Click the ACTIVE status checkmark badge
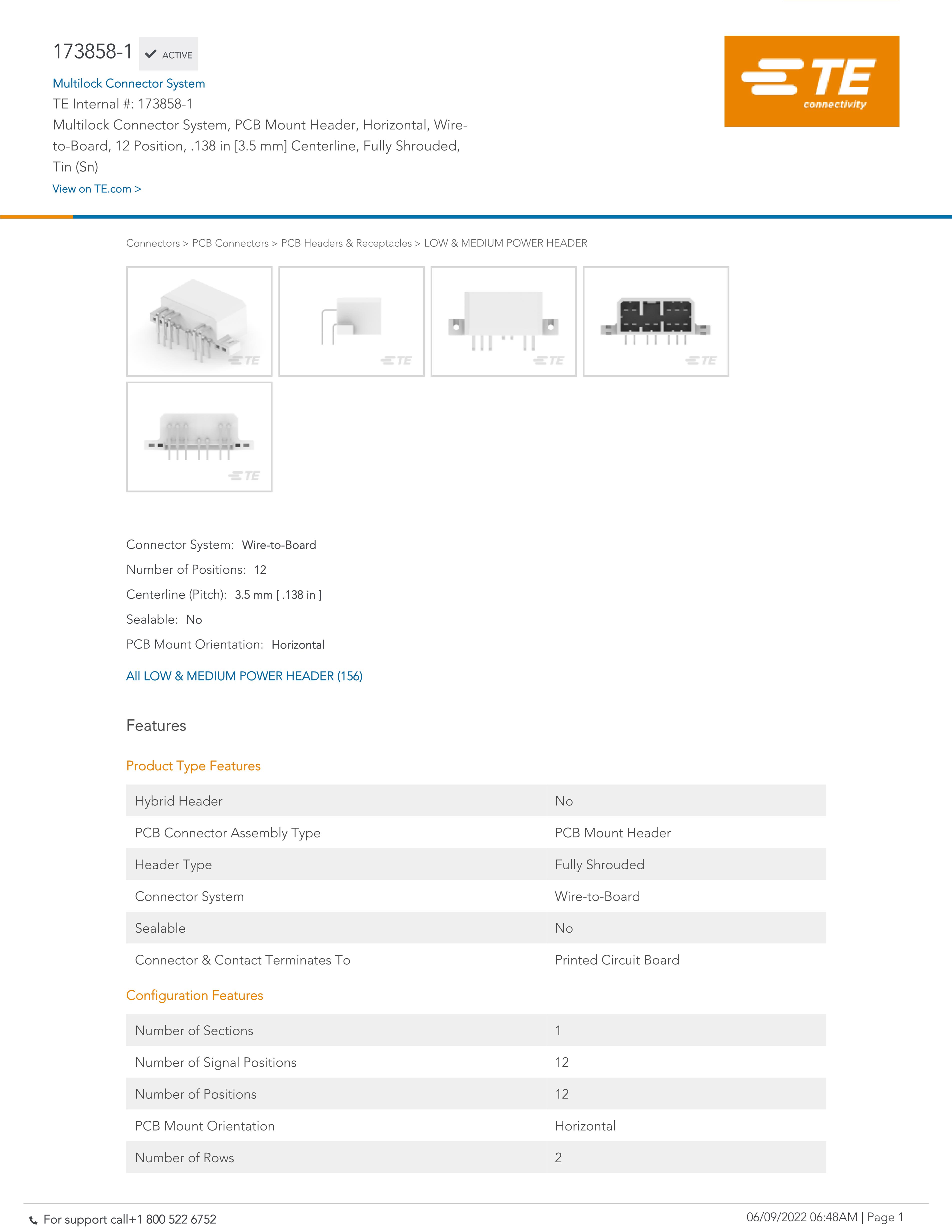Image resolution: width=952 pixels, height=1232 pixels. pyautogui.click(x=169, y=54)
